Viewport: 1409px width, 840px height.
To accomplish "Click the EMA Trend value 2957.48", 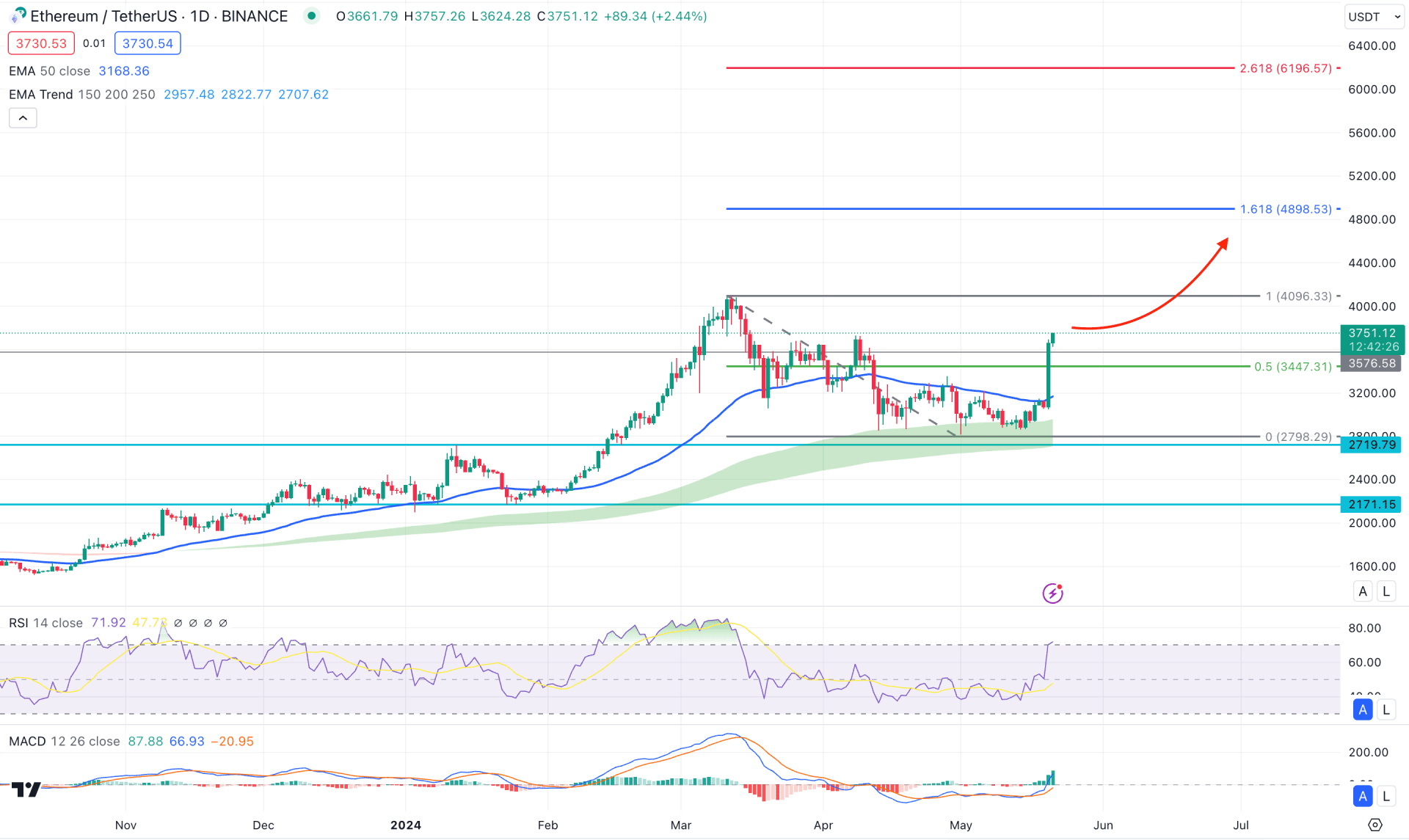I will (x=189, y=95).
